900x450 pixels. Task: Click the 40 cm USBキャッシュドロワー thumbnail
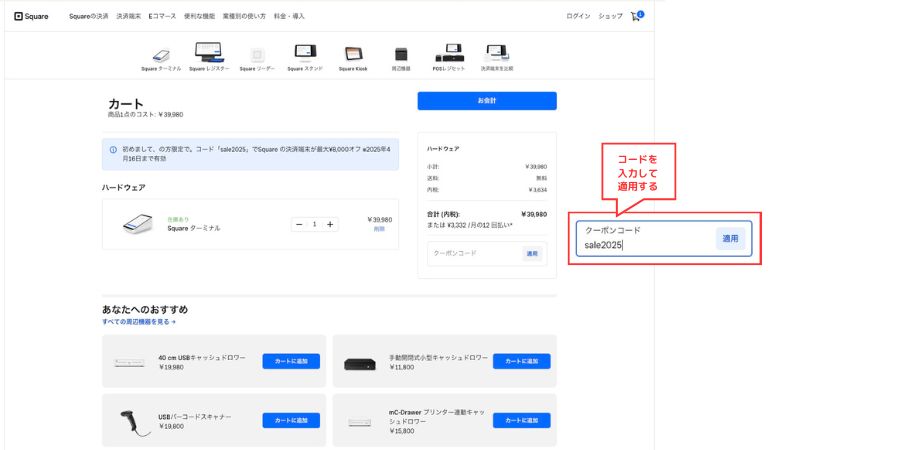pyautogui.click(x=130, y=362)
